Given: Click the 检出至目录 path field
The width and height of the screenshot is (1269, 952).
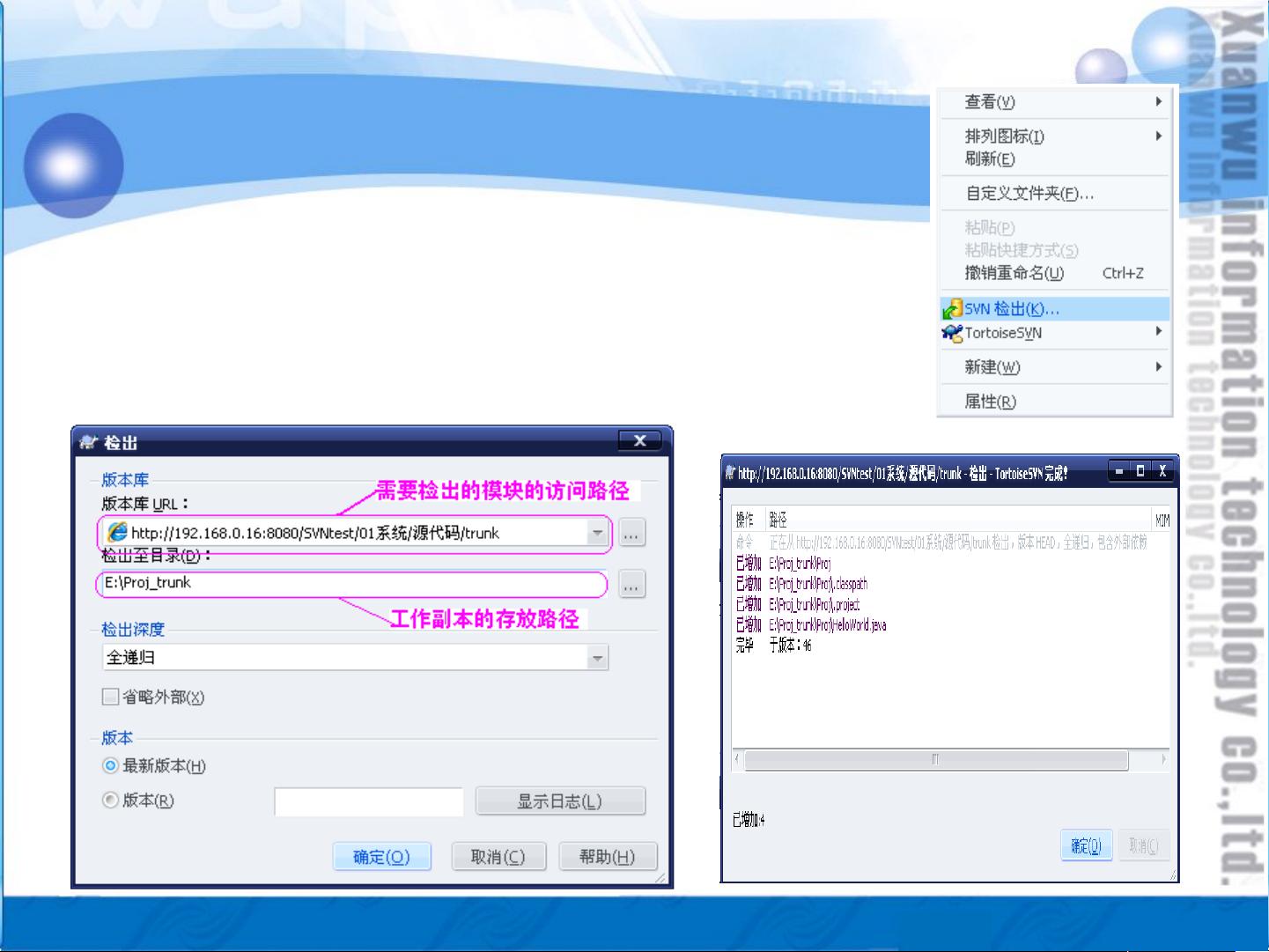Looking at the screenshot, I should [352, 583].
